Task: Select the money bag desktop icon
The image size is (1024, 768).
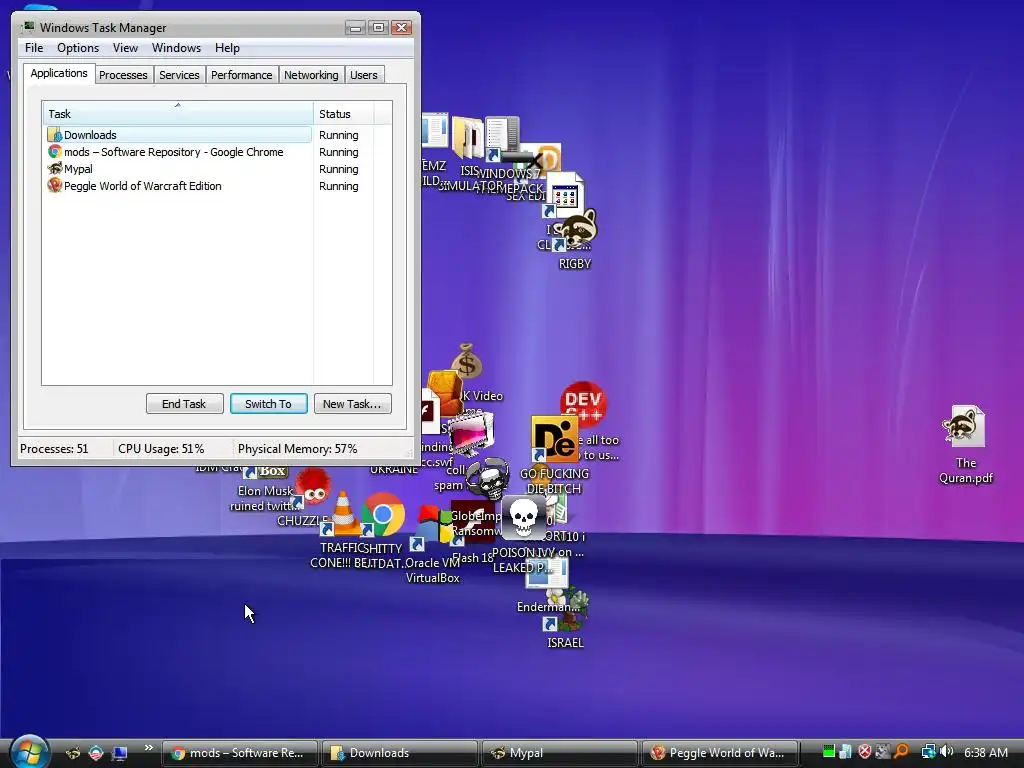Action: point(467,360)
